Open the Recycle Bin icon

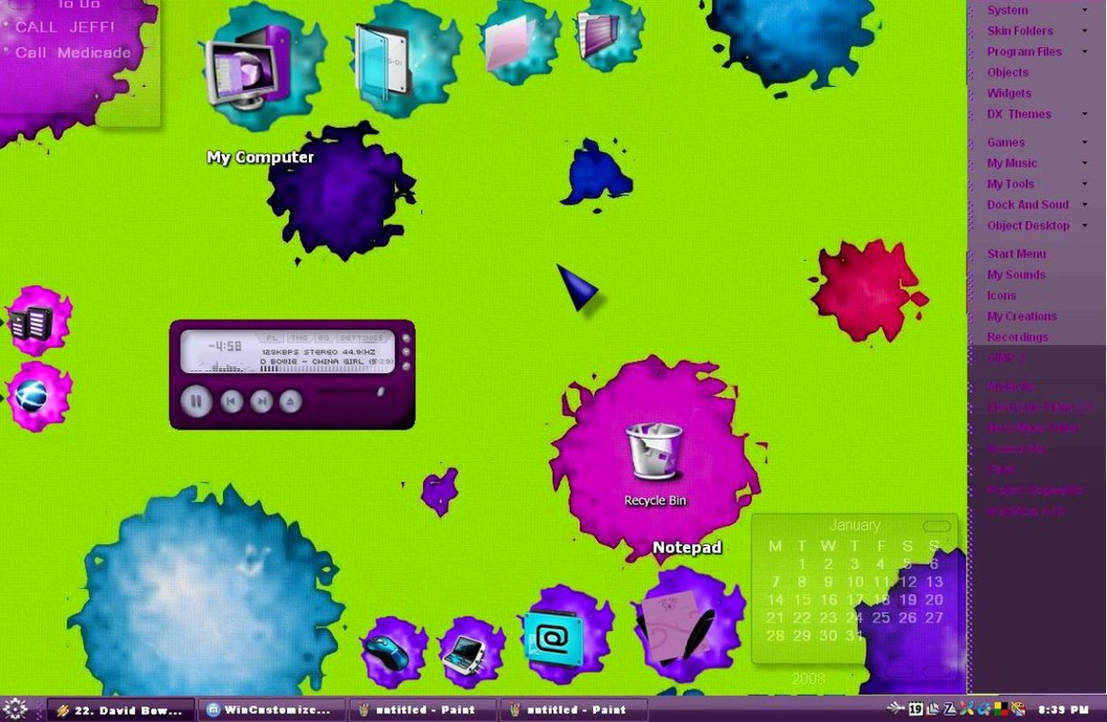pos(654,450)
